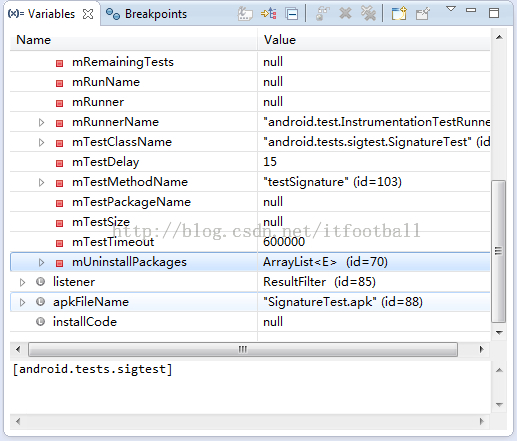Click the Pin to Debug Context icon
This screenshot has width=517, height=441.
pyautogui.click(x=423, y=14)
